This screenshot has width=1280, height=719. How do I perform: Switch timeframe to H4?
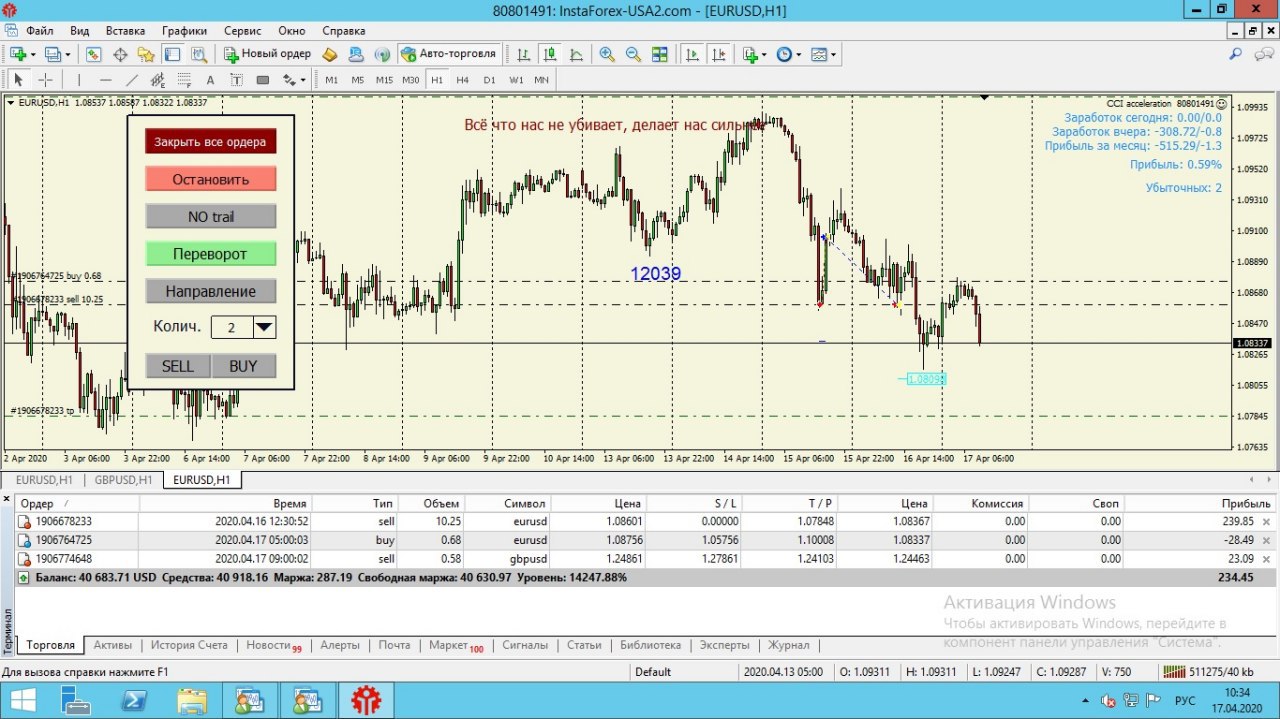(x=463, y=80)
